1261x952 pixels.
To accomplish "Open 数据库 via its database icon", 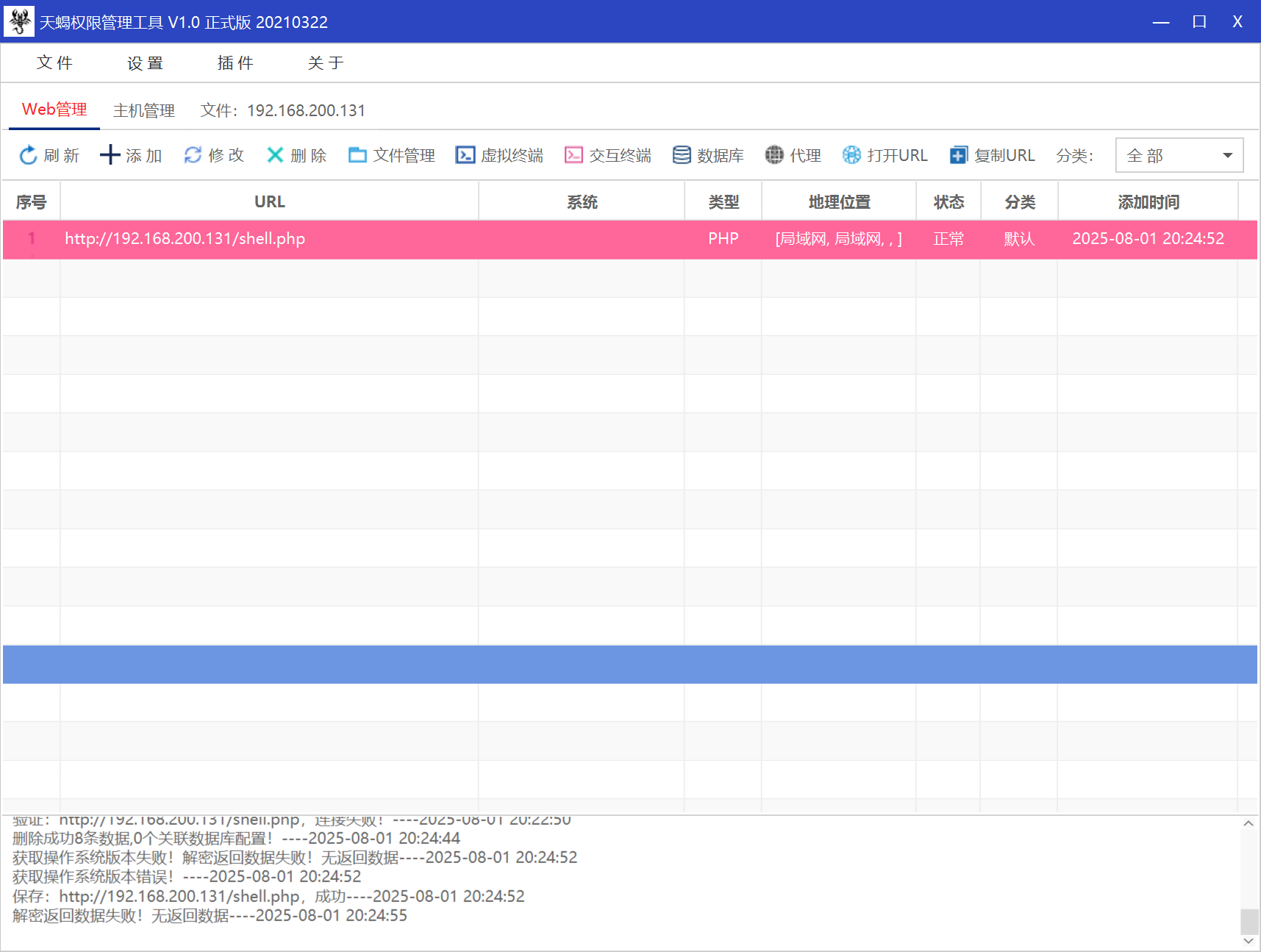I will point(682,155).
